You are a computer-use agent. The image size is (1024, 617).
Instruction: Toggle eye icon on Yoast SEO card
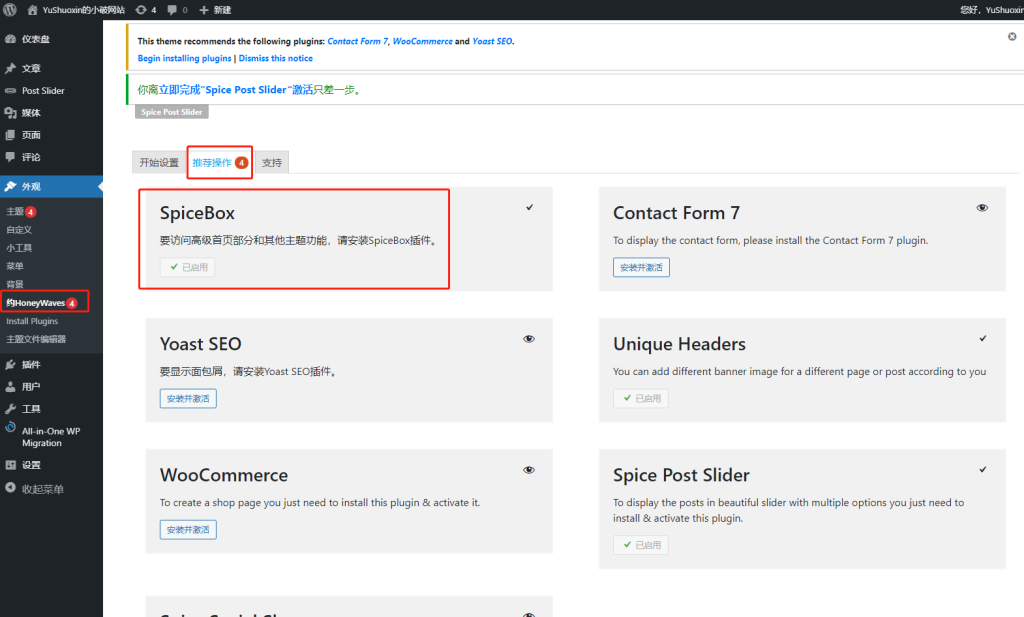pyautogui.click(x=529, y=339)
